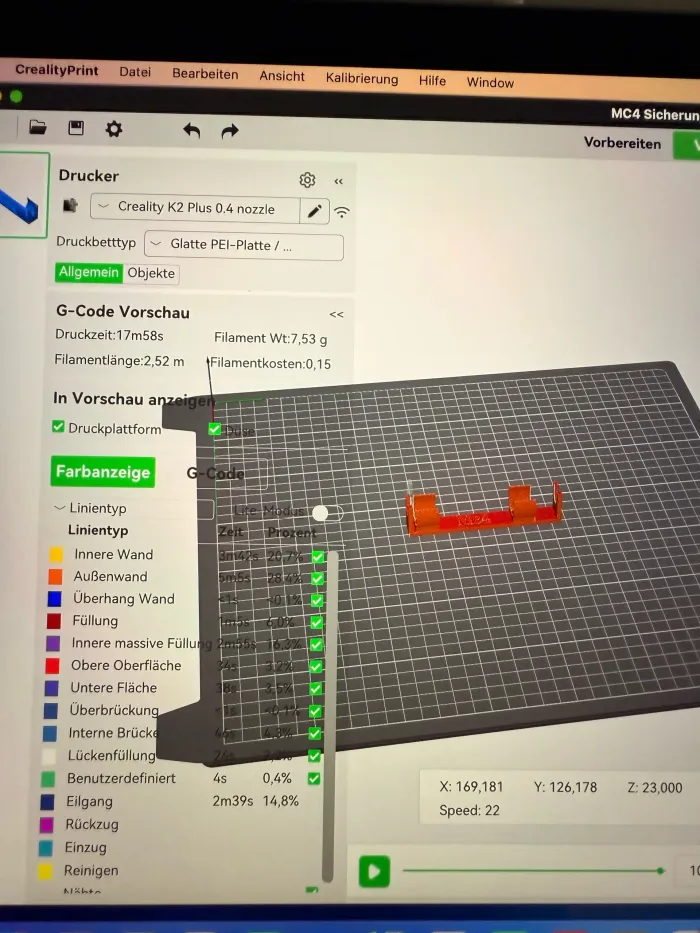Screen dimensions: 700x933
Task: Open the Kalibrierung menu
Action: pyautogui.click(x=361, y=78)
